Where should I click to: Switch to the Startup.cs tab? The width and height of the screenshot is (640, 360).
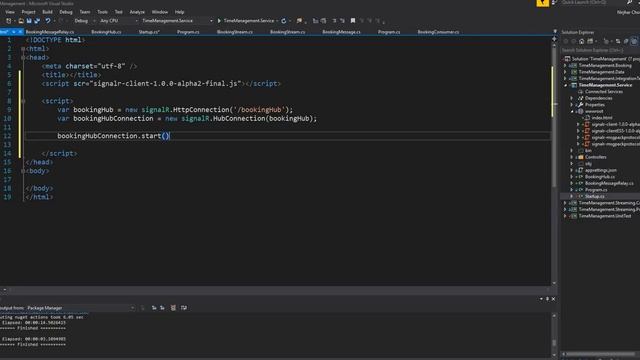pyautogui.click(x=149, y=32)
